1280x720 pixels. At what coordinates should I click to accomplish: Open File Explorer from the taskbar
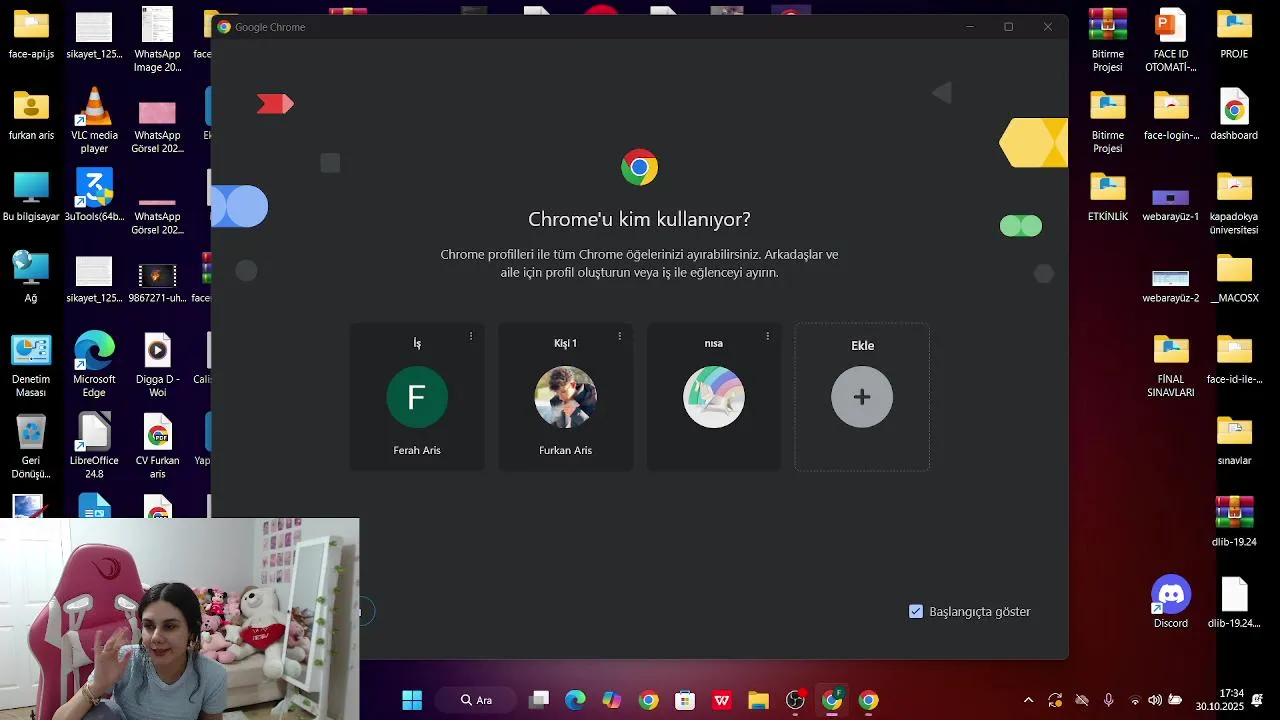click(758, 700)
